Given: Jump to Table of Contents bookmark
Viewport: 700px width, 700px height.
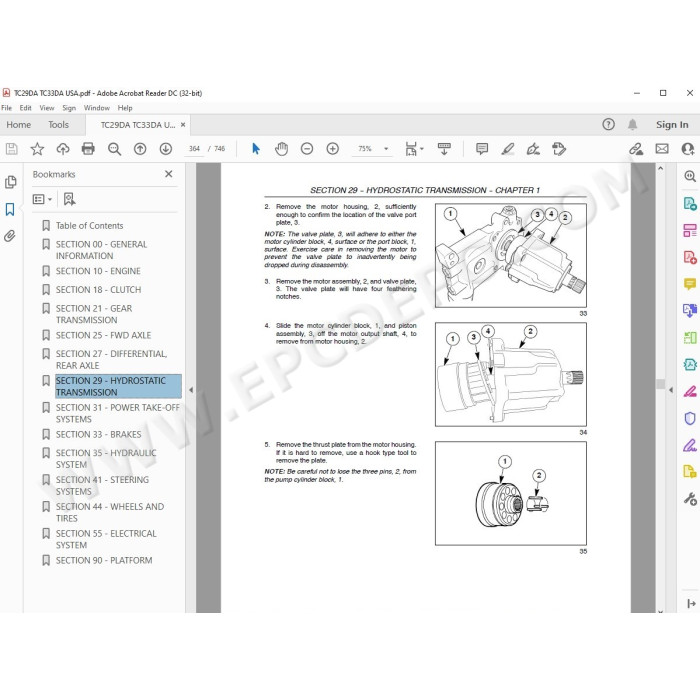Looking at the screenshot, I should pyautogui.click(x=89, y=226).
